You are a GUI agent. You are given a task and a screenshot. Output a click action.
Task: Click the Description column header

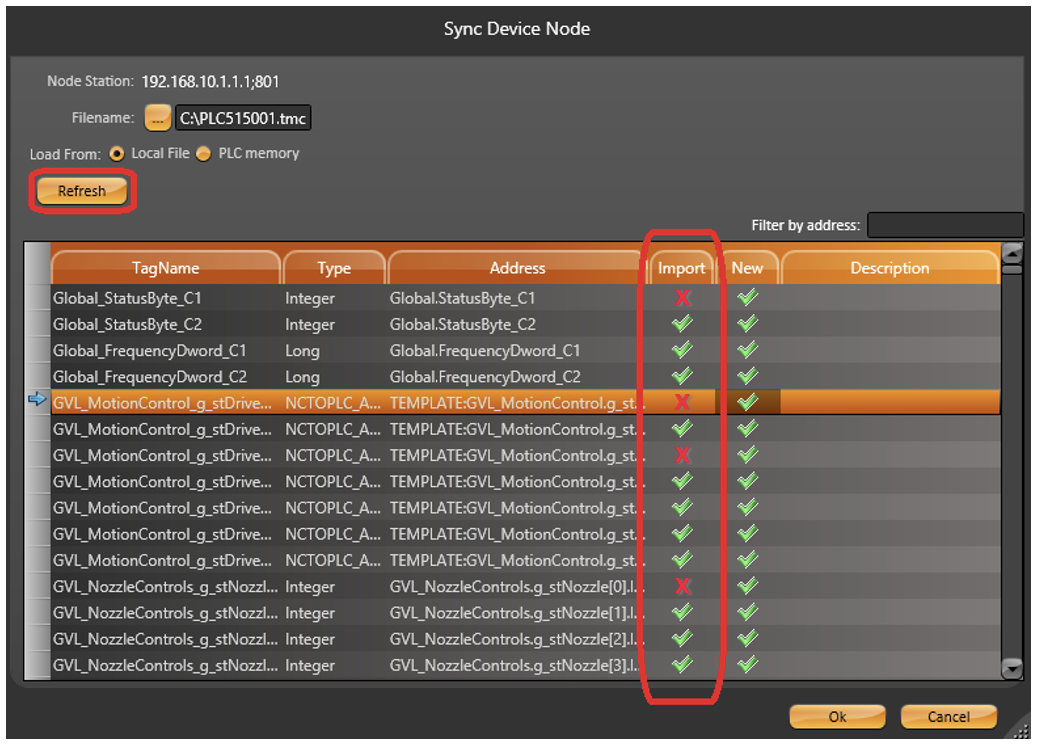tap(890, 268)
